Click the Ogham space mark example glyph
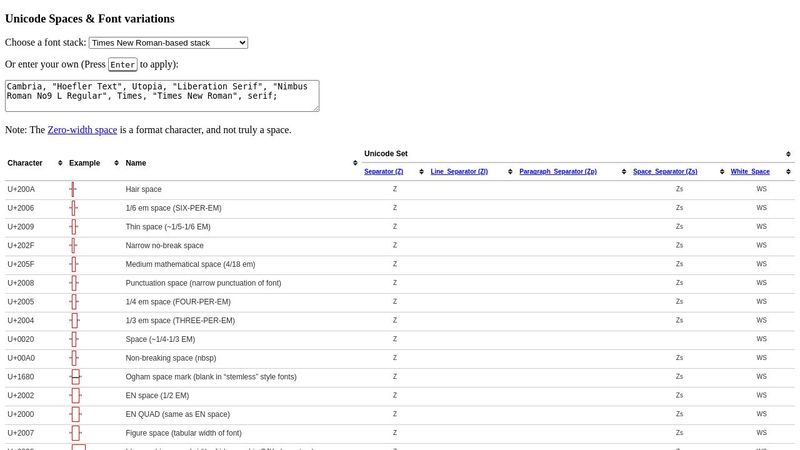Viewport: 800px width, 450px height. [75, 377]
